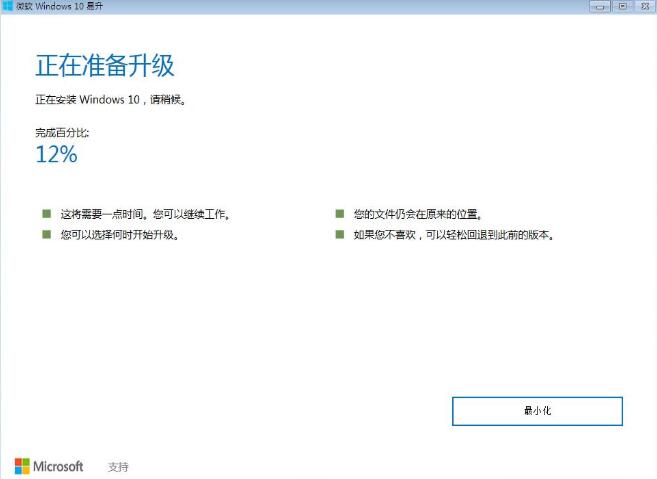Click the 如果您不喜欢 rollback text
Image resolution: width=657 pixels, height=479 pixels.
point(454,235)
